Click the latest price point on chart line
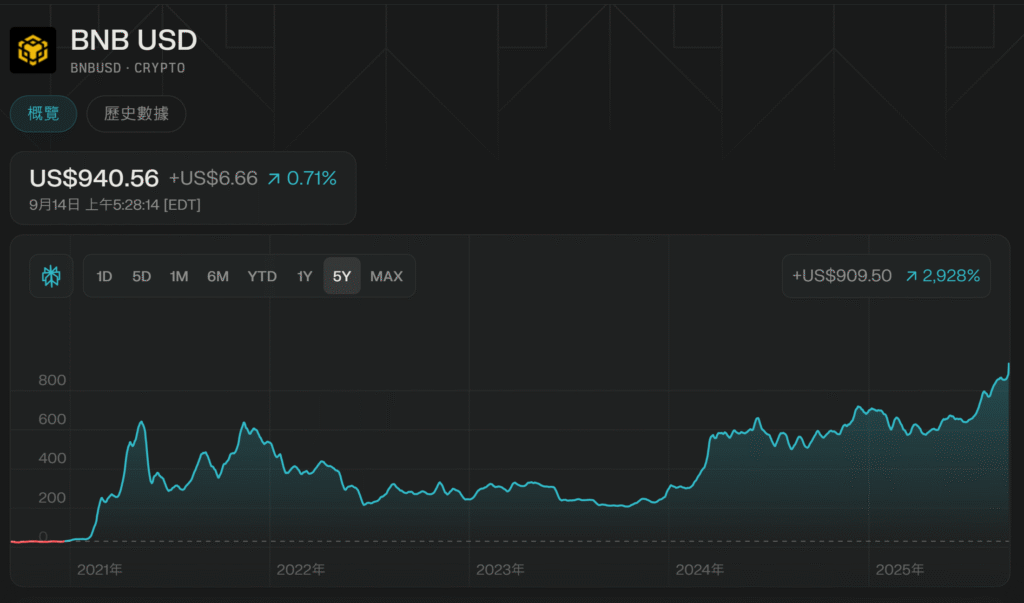The width and height of the screenshot is (1024, 603). [1009, 365]
